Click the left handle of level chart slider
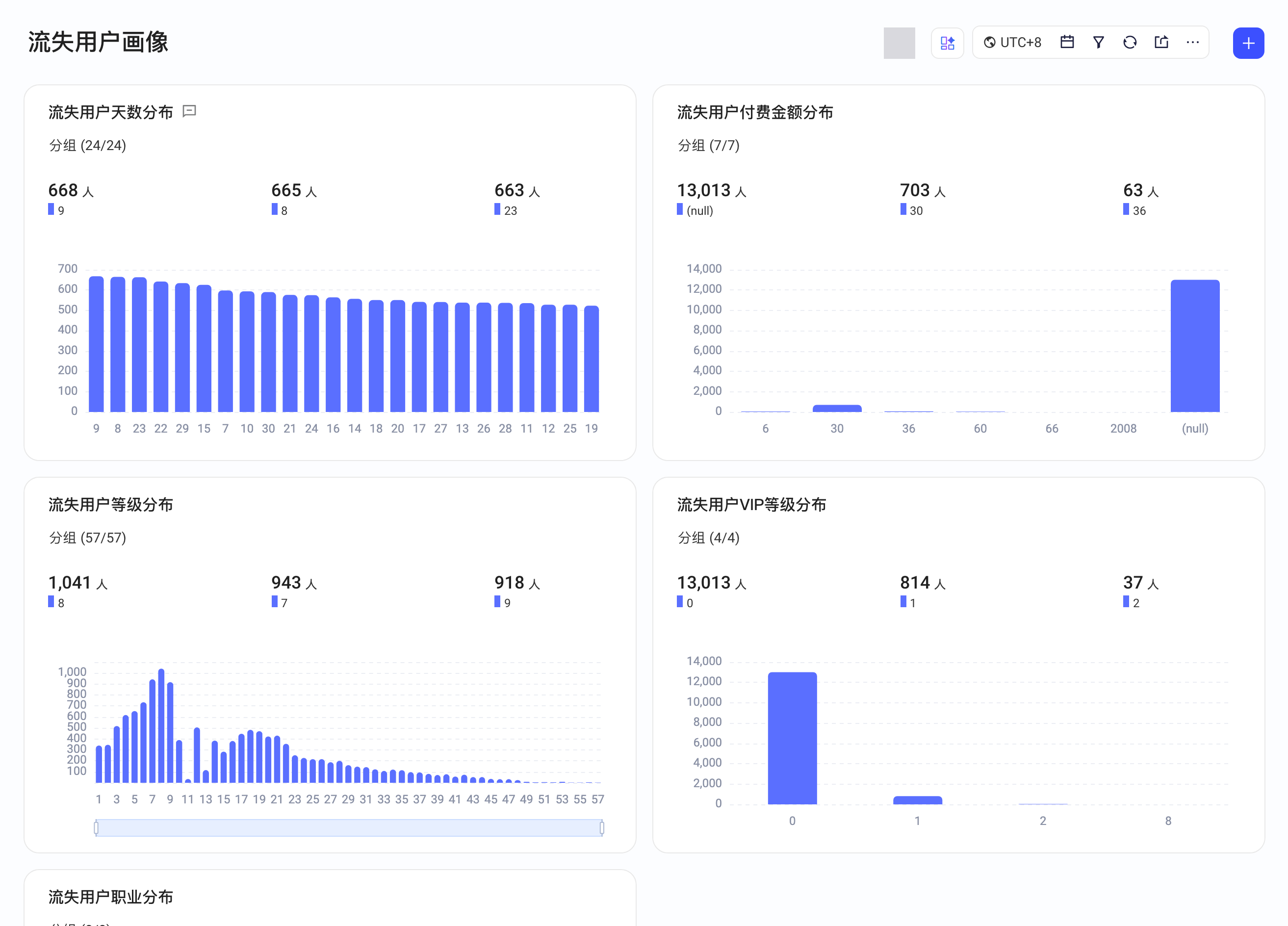The width and height of the screenshot is (1288, 926). click(x=96, y=828)
